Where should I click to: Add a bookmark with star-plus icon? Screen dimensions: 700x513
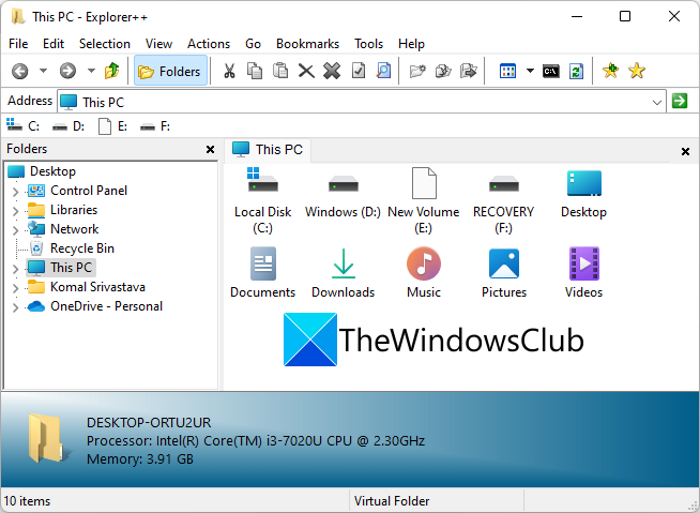611,71
